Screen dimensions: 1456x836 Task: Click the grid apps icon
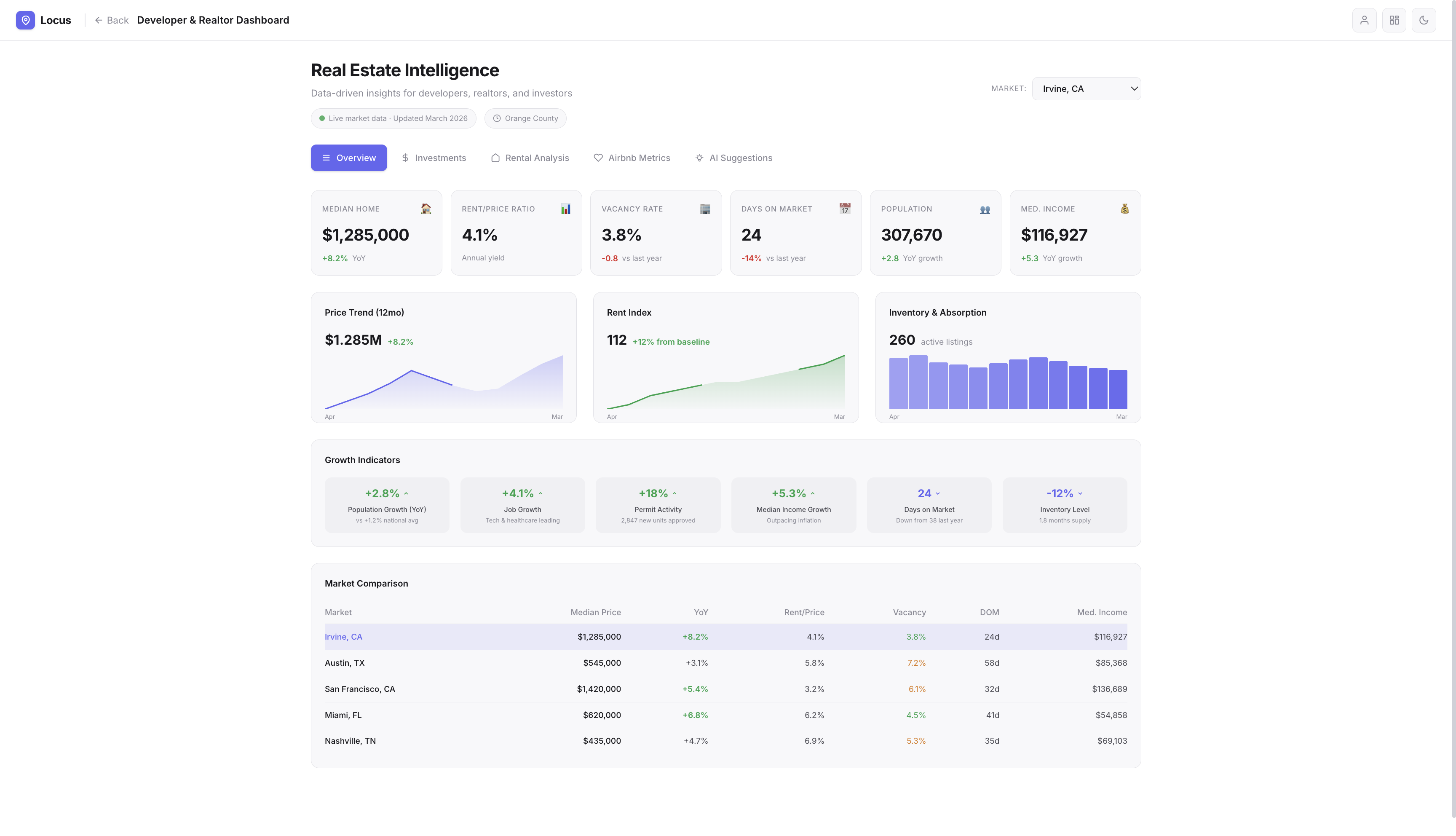click(1394, 20)
